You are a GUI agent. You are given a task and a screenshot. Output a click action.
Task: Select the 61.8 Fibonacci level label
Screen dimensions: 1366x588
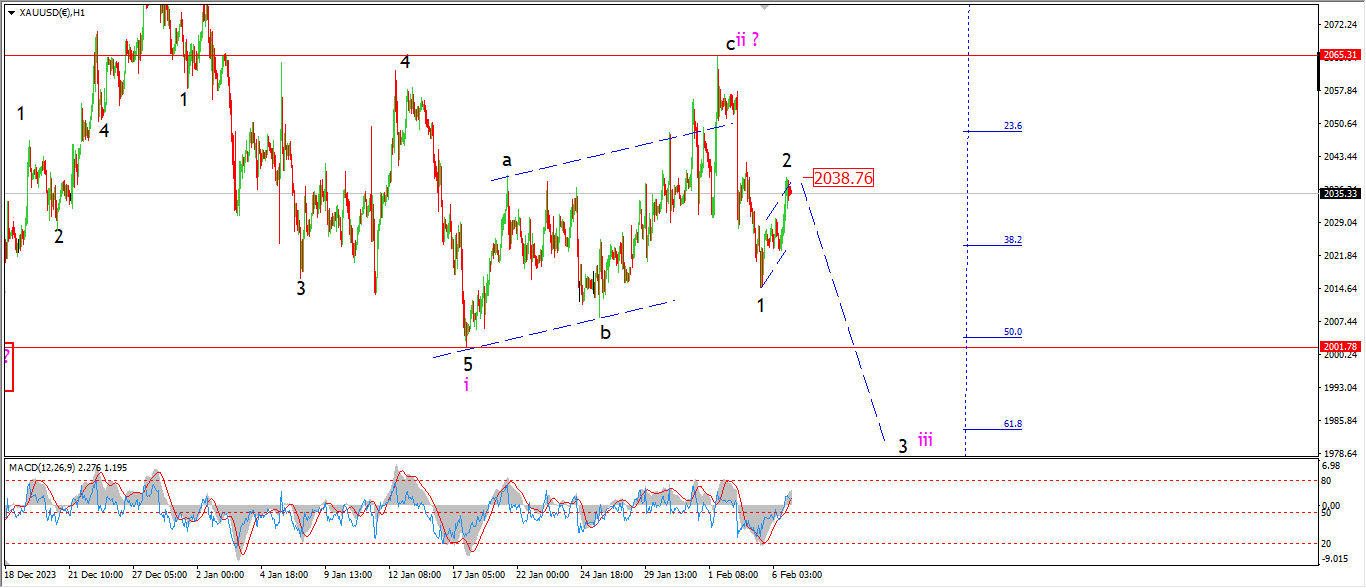[x=1013, y=424]
